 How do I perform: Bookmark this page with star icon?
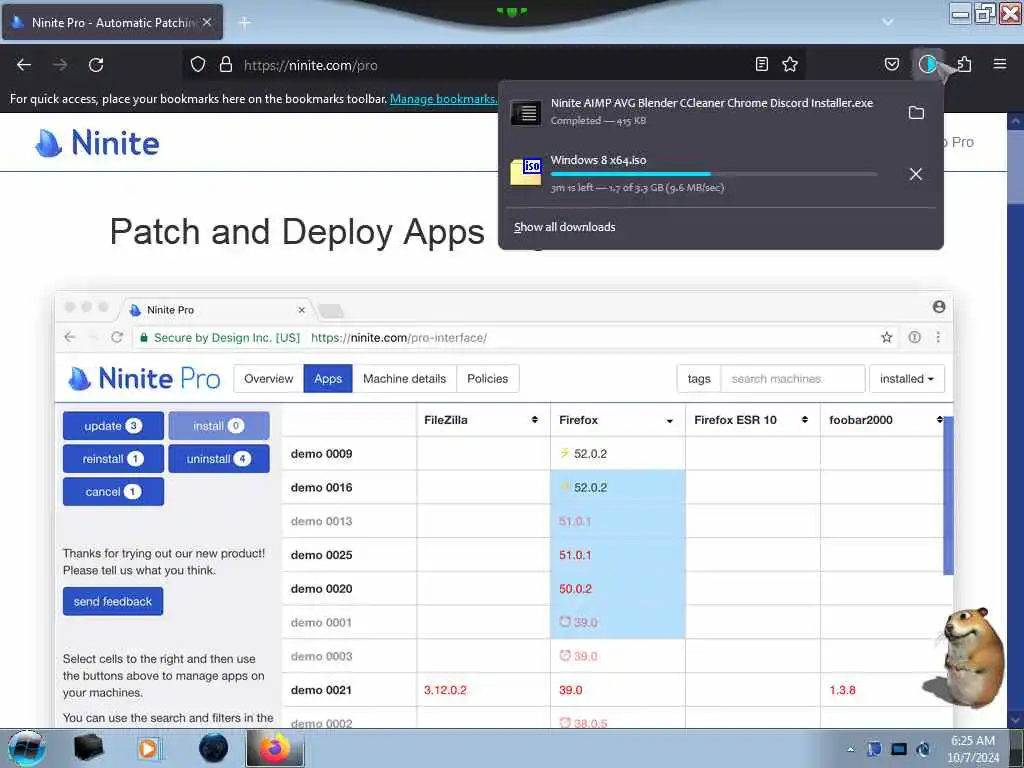[x=790, y=64]
